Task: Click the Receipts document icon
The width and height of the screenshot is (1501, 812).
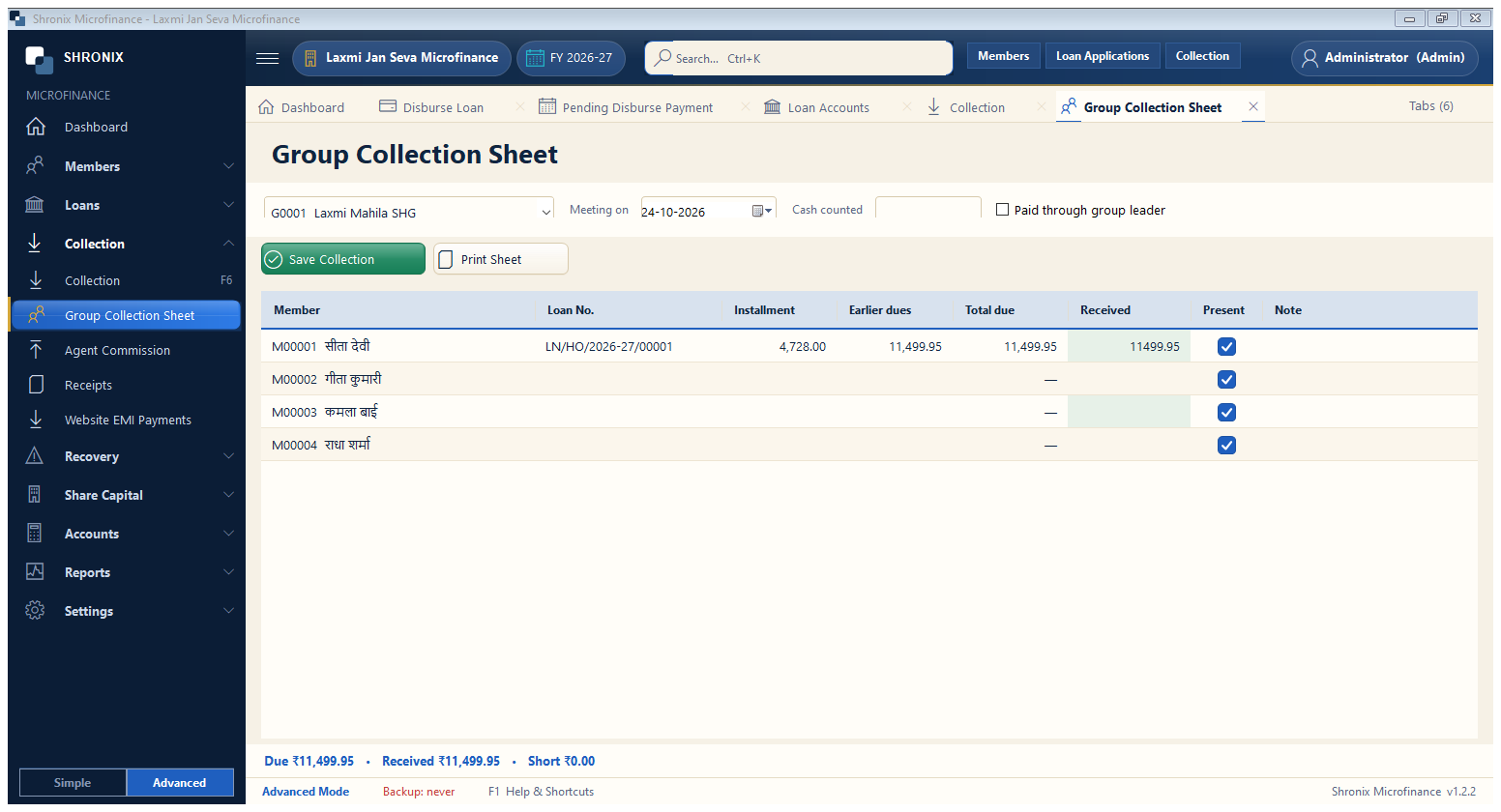Action: tap(36, 385)
